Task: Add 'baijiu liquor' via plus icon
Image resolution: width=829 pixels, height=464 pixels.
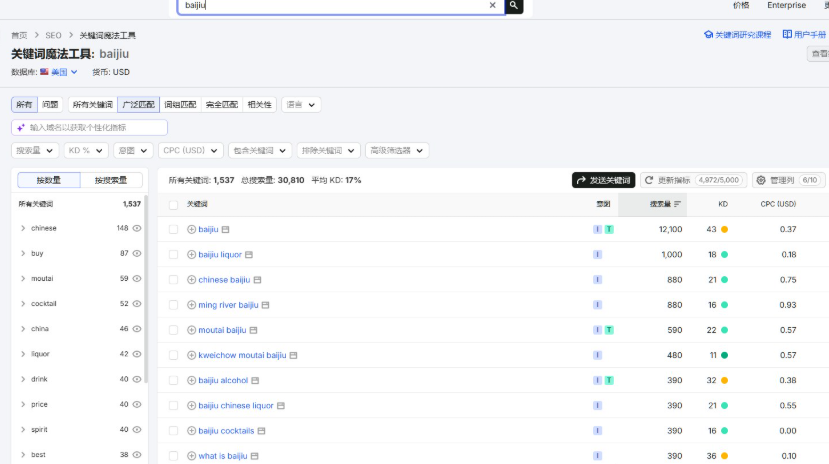Action: pos(191,255)
